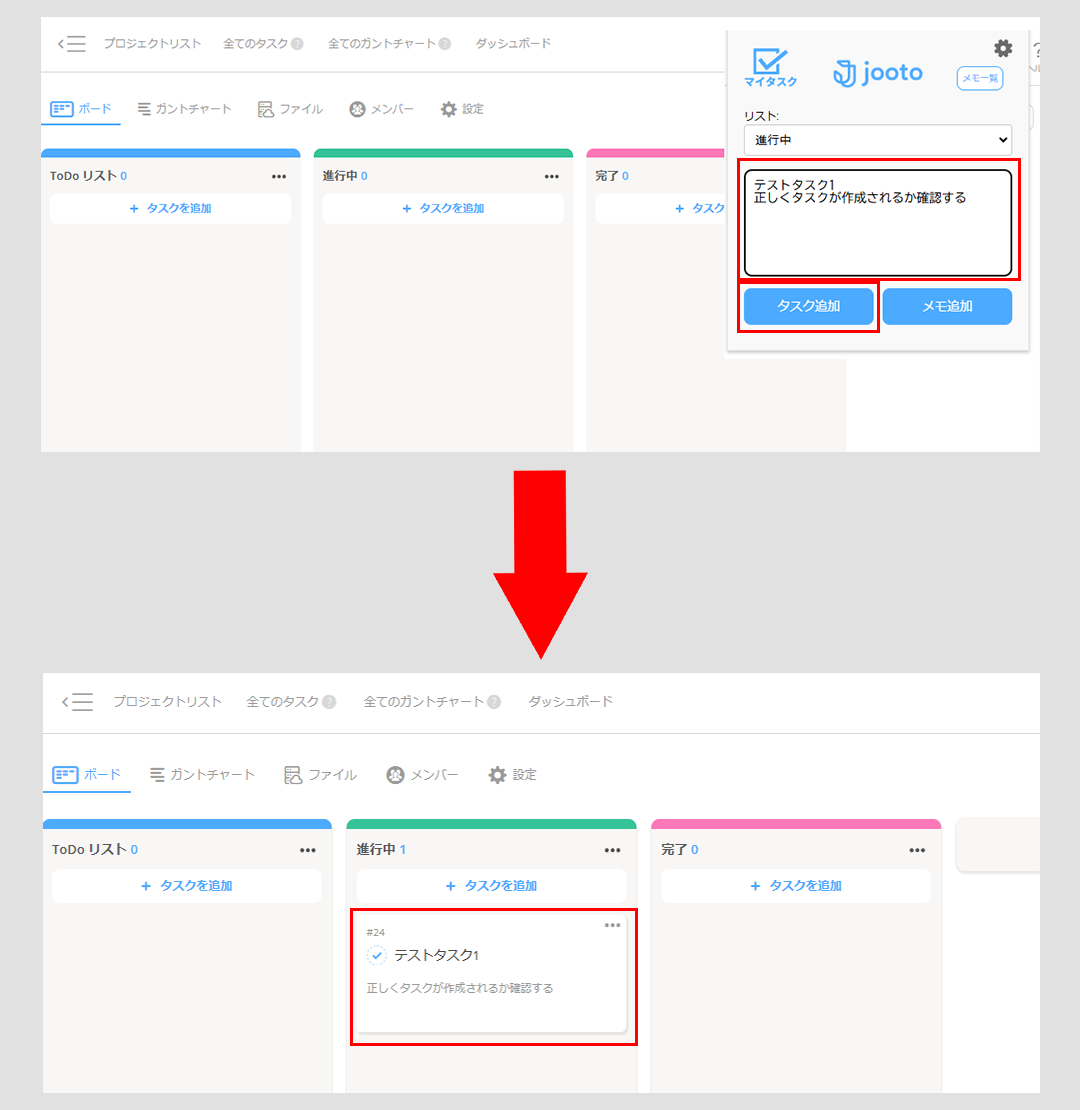Go to ダッシュボード in the lower screenshot's top navigation
This screenshot has width=1080, height=1110.
click(570, 702)
